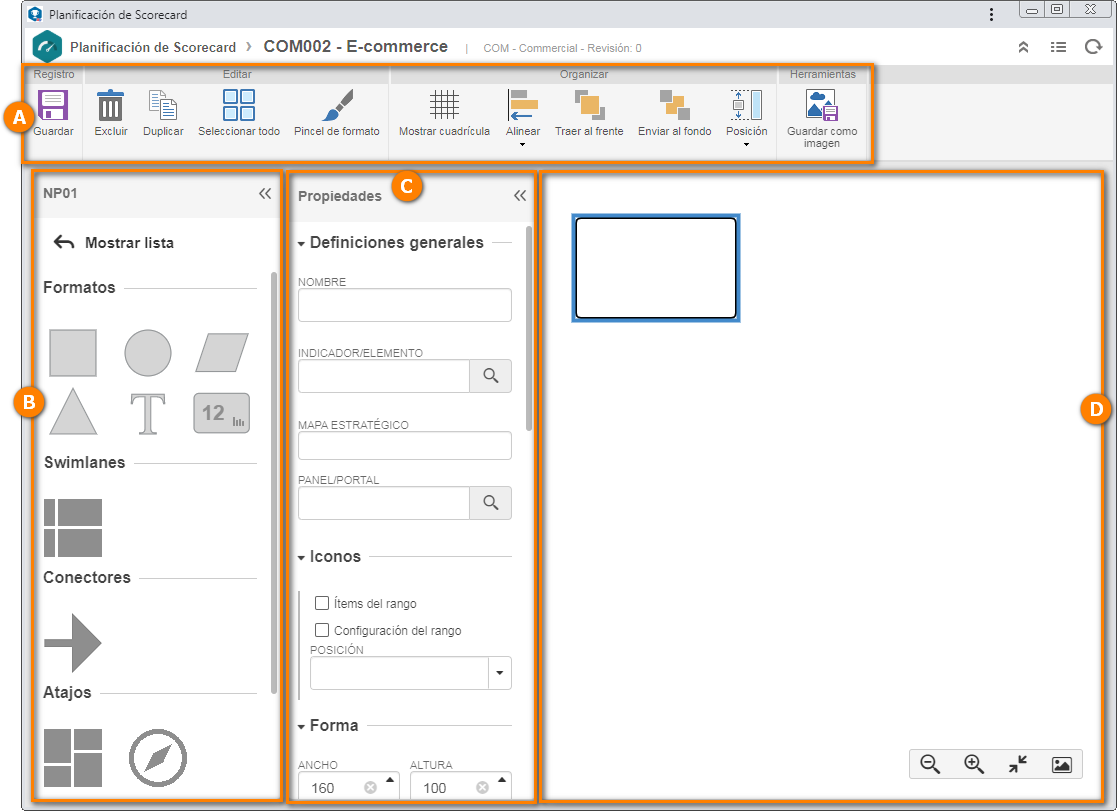Pick the panel grid shortcut under Atajos
Screen dimensions: 1117x811
click(73, 758)
